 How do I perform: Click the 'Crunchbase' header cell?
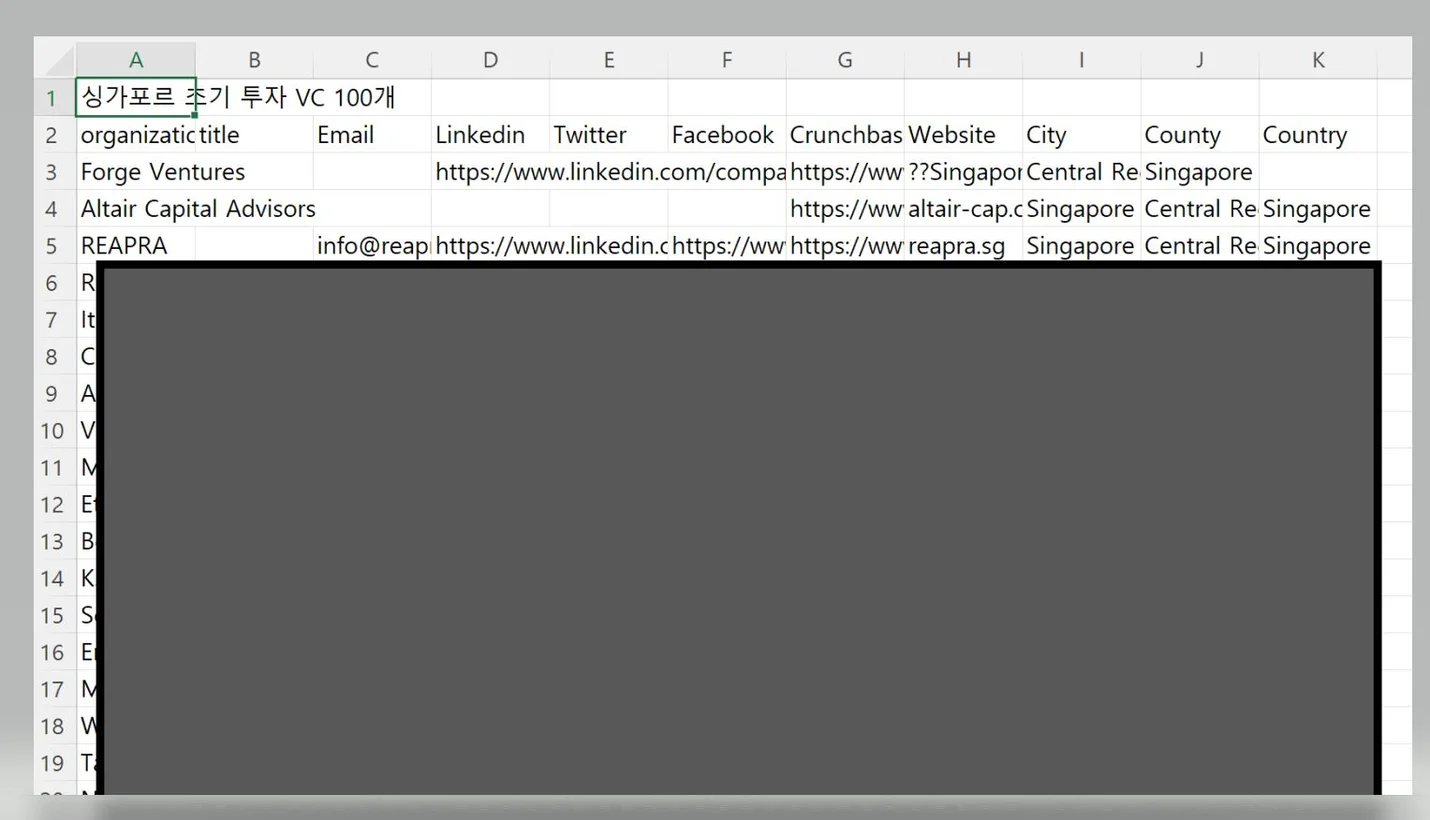tap(845, 134)
